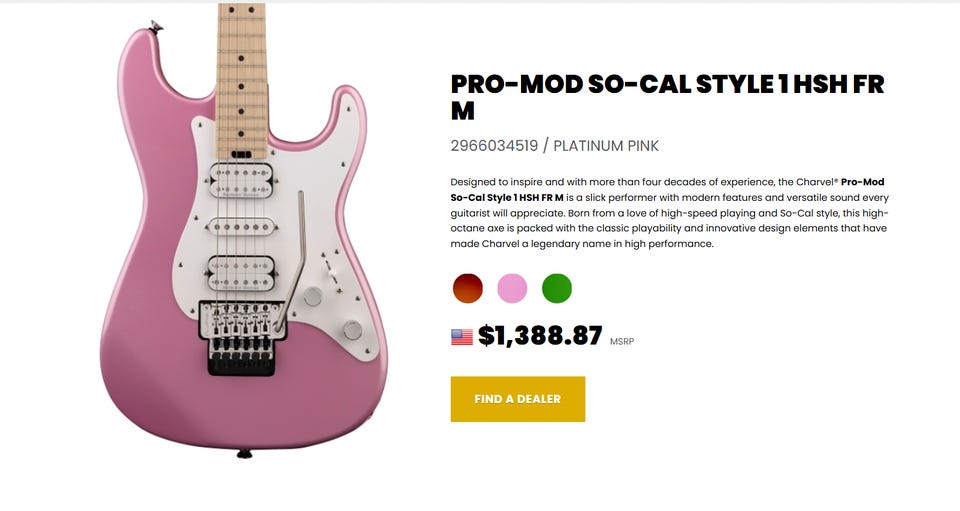Image resolution: width=960 pixels, height=511 pixels.
Task: Pick the green finish color swatch
Action: pos(557,288)
